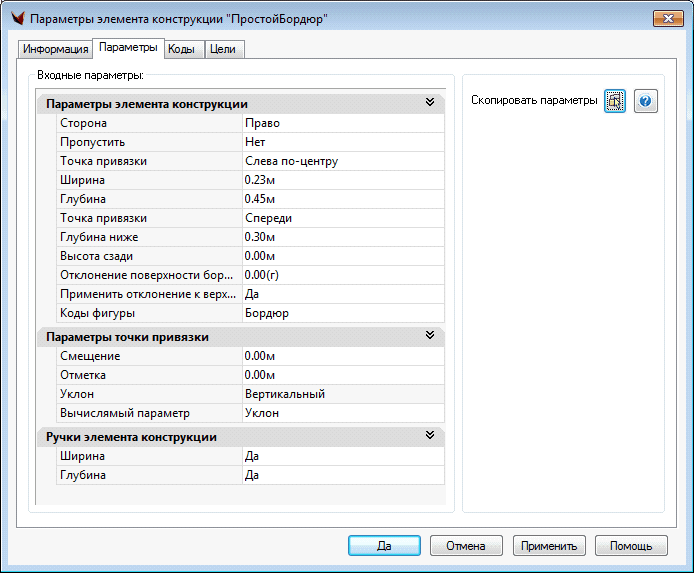Switch to the Цели tab

pyautogui.click(x=222, y=49)
